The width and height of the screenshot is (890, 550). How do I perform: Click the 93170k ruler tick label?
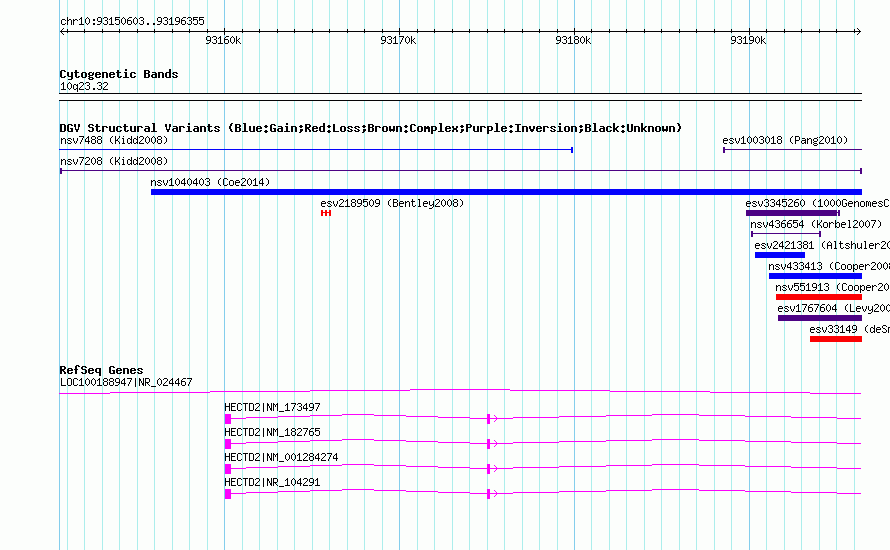point(398,40)
